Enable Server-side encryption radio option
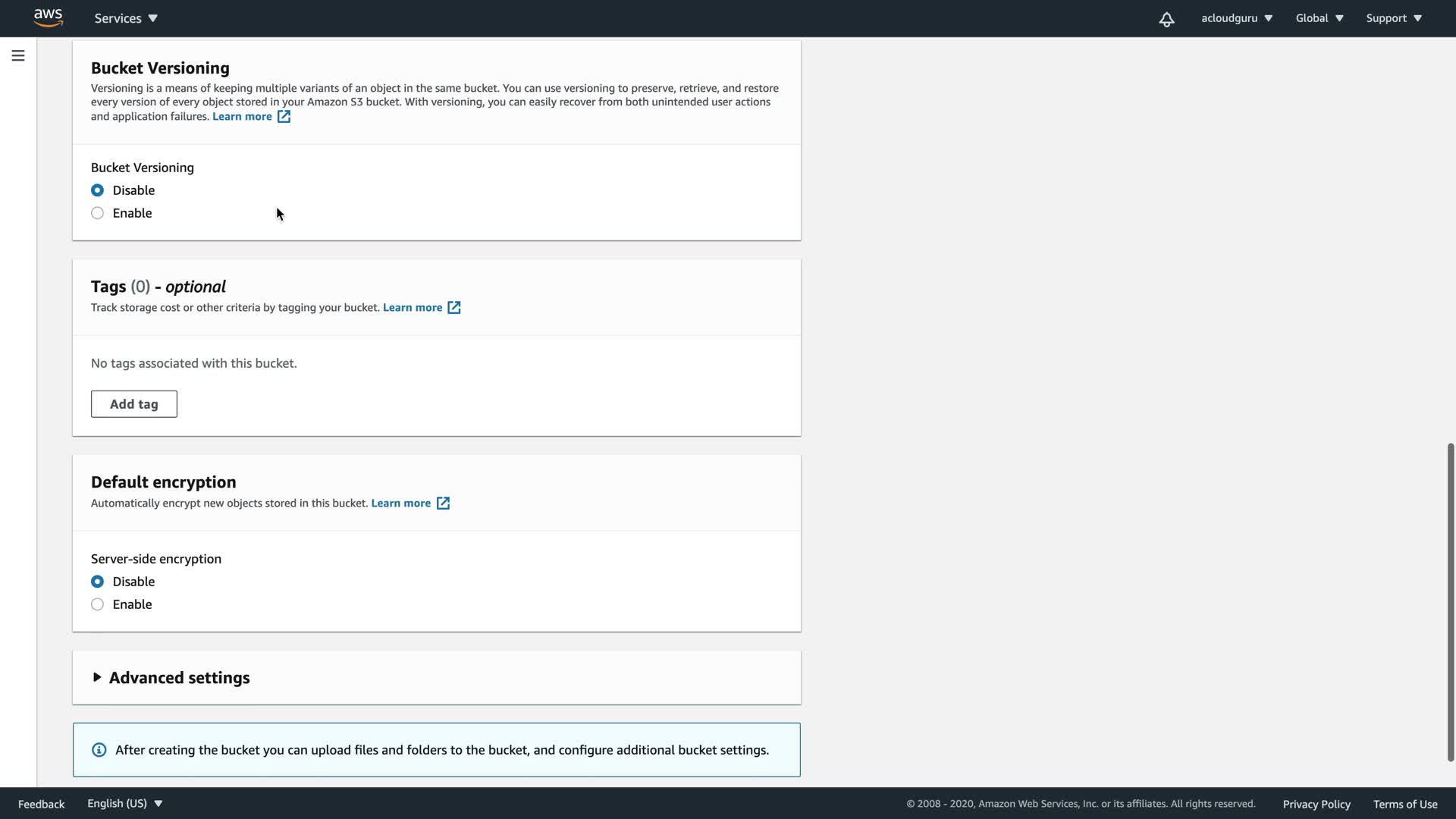This screenshot has height=819, width=1456. click(x=98, y=604)
